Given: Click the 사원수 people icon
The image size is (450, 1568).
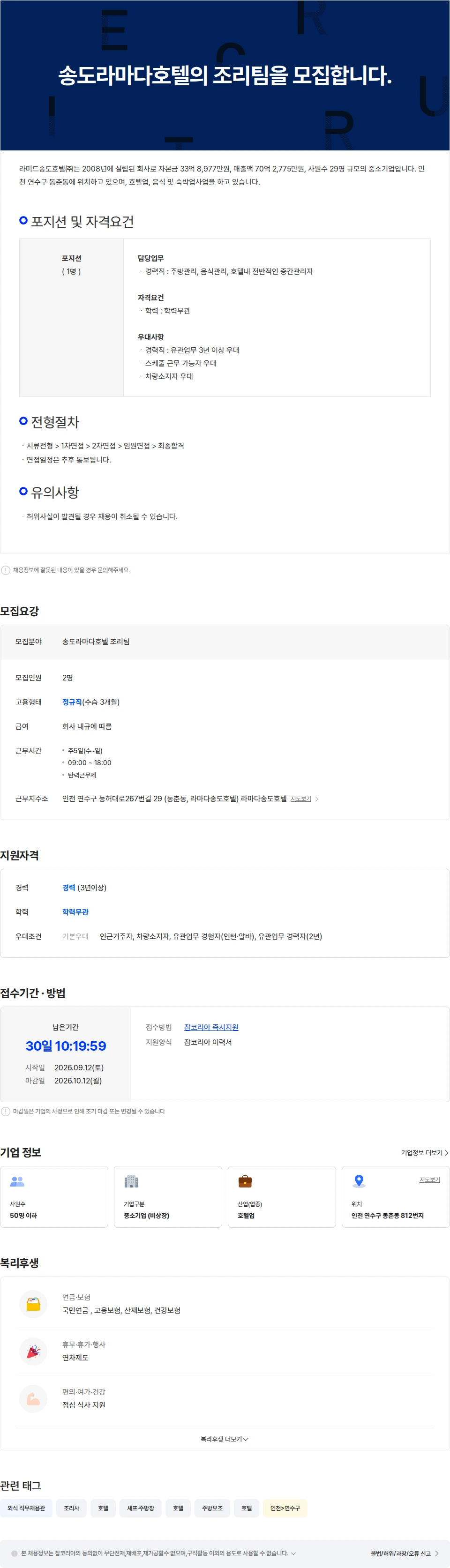Looking at the screenshot, I should click(17, 1181).
